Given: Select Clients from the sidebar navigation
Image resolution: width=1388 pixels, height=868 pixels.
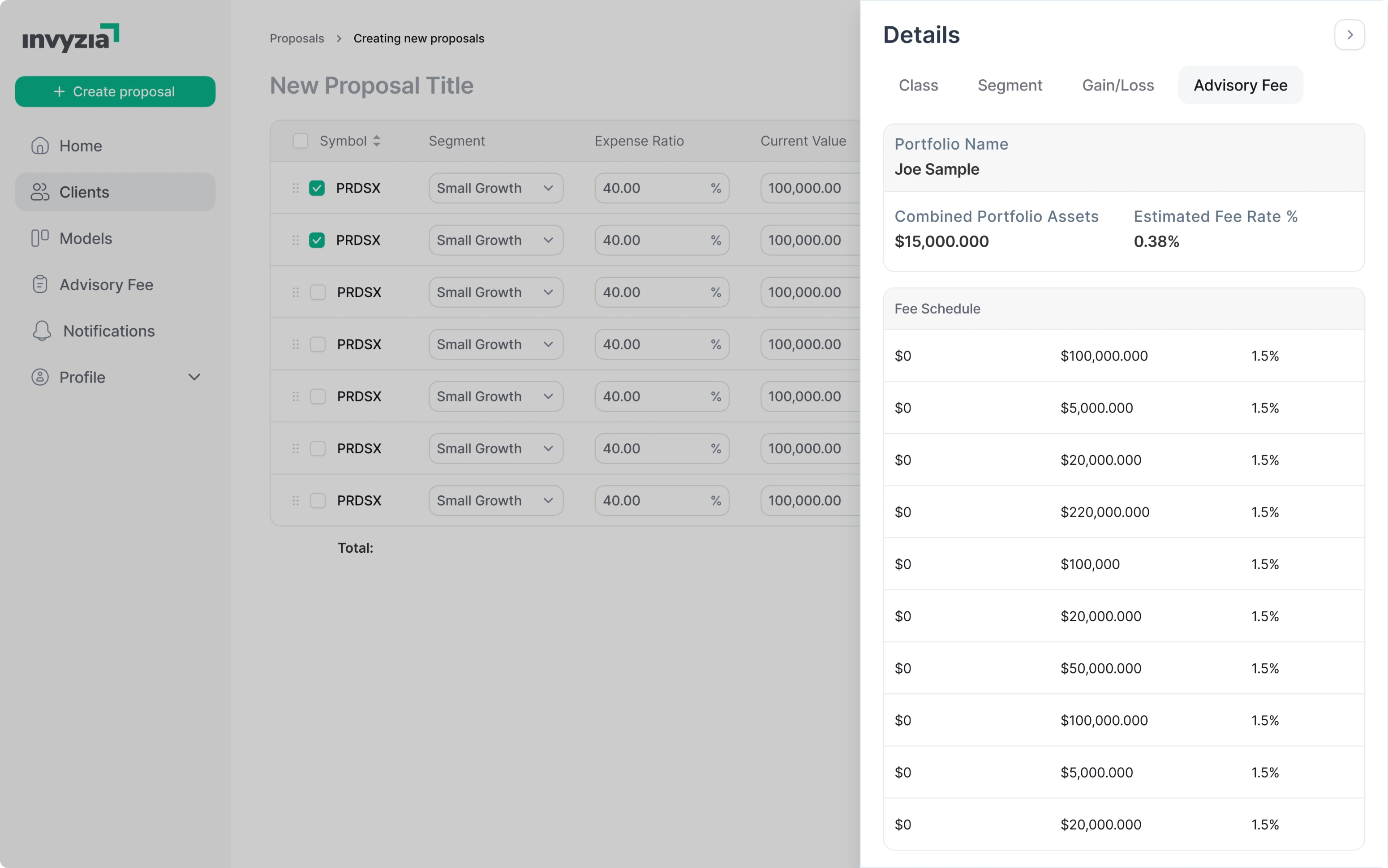Looking at the screenshot, I should tap(84, 192).
